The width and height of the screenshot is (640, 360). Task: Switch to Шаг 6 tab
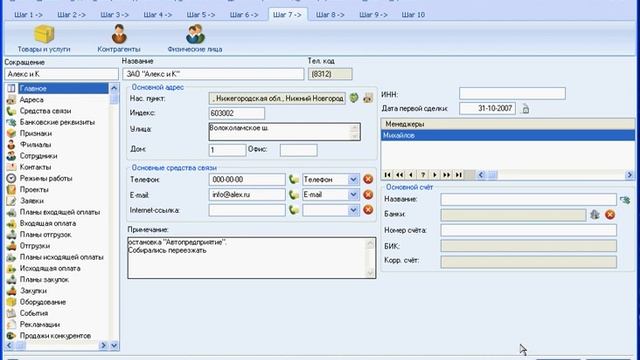click(x=244, y=15)
